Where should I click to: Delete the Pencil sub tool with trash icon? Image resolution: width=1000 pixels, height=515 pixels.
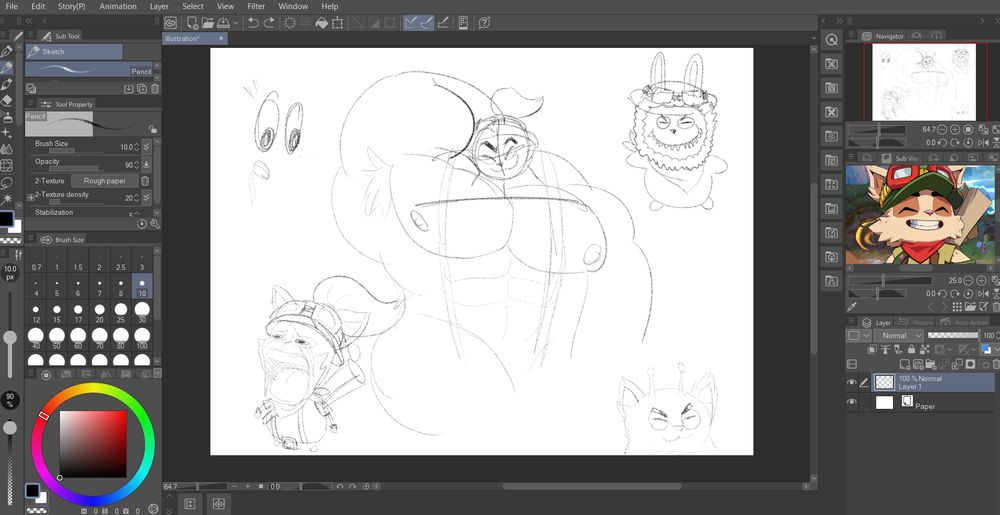(155, 89)
